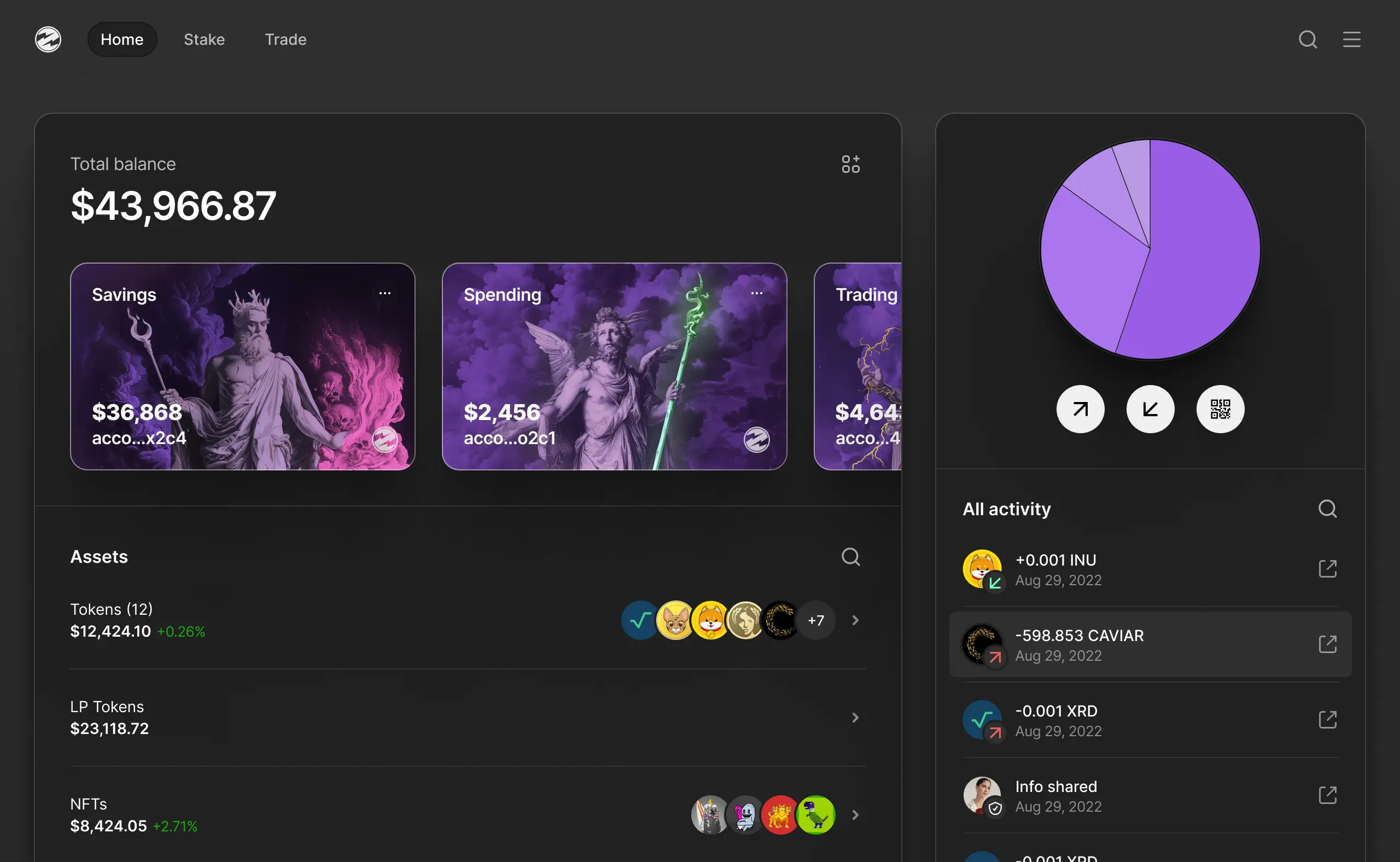Click the gold face coin token icon
This screenshot has width=1400, height=862.
pos(745,620)
